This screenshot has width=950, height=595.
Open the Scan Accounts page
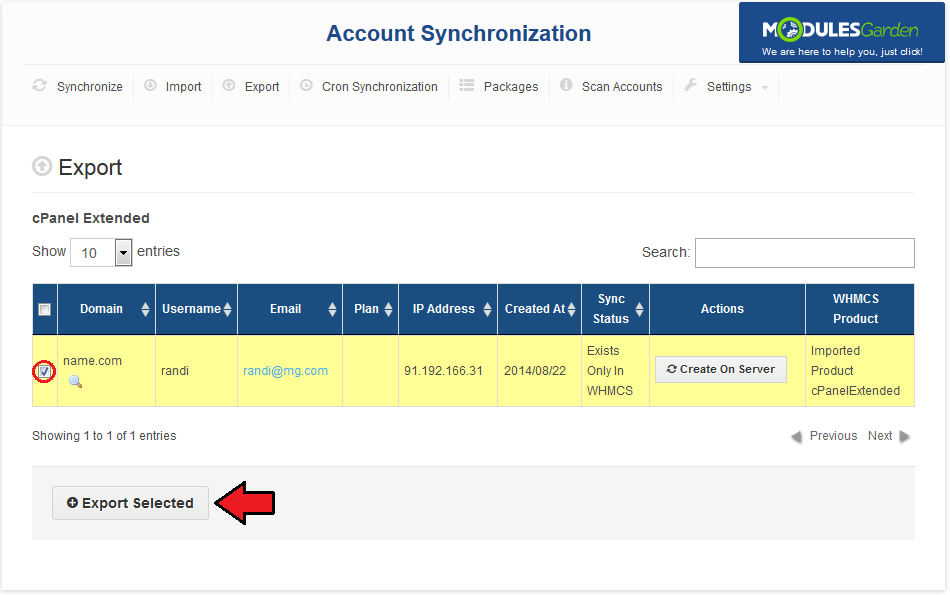click(622, 87)
